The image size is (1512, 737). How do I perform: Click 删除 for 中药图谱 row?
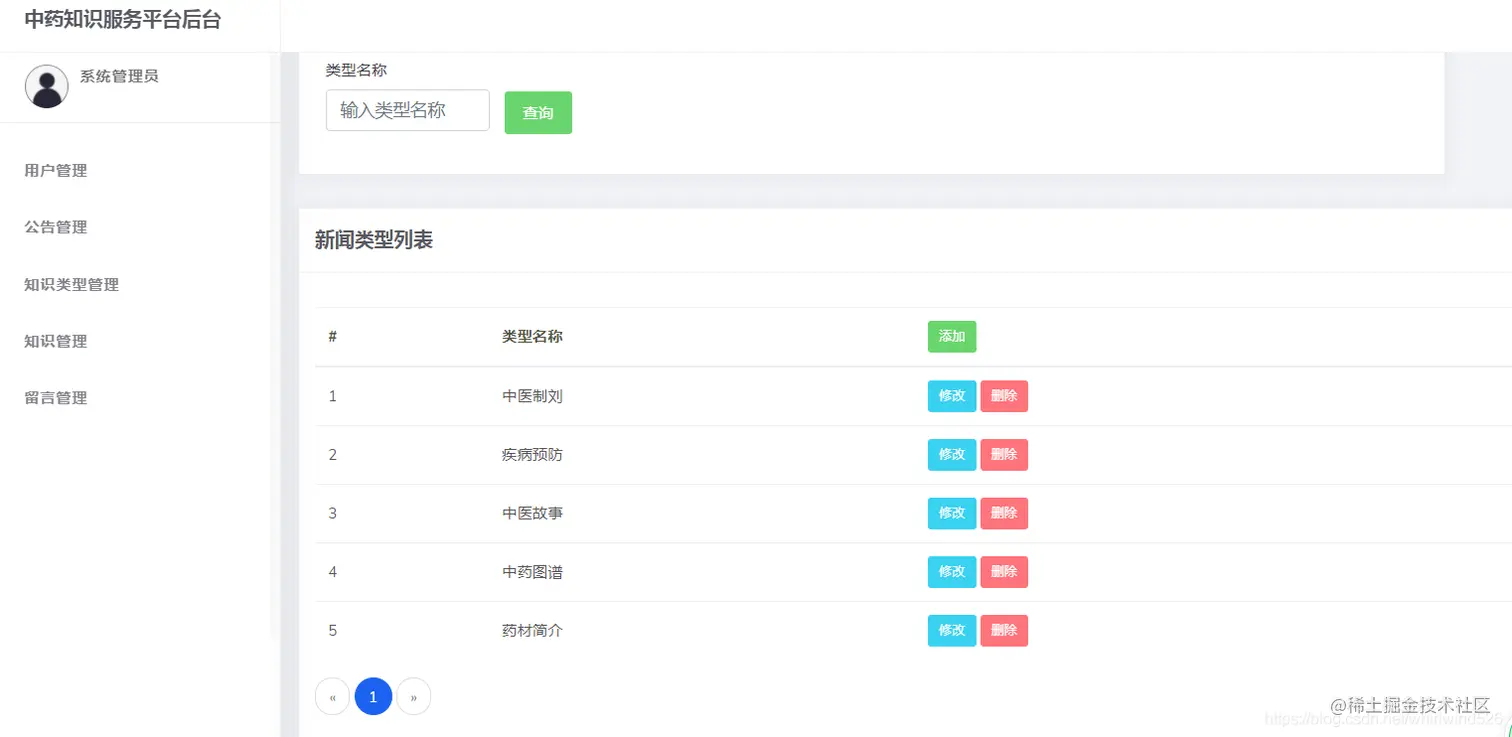pyautogui.click(x=1004, y=572)
